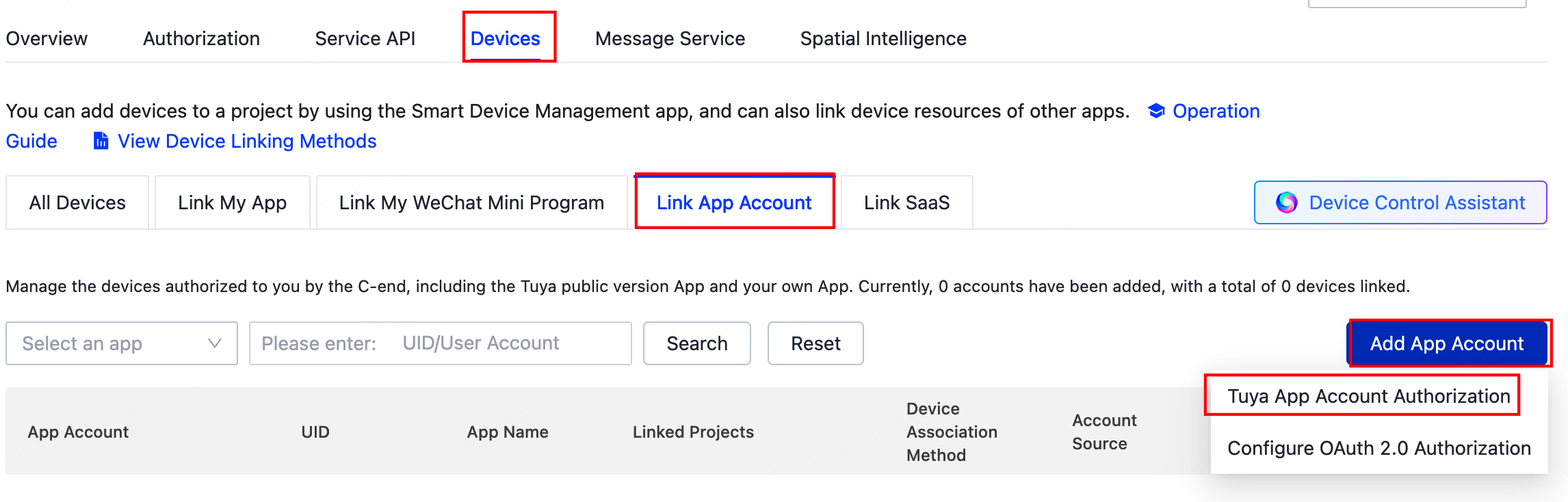Choose Configure OAuth 2.0 Authorization
Viewport: 1568px width, 502px height.
(x=1378, y=447)
